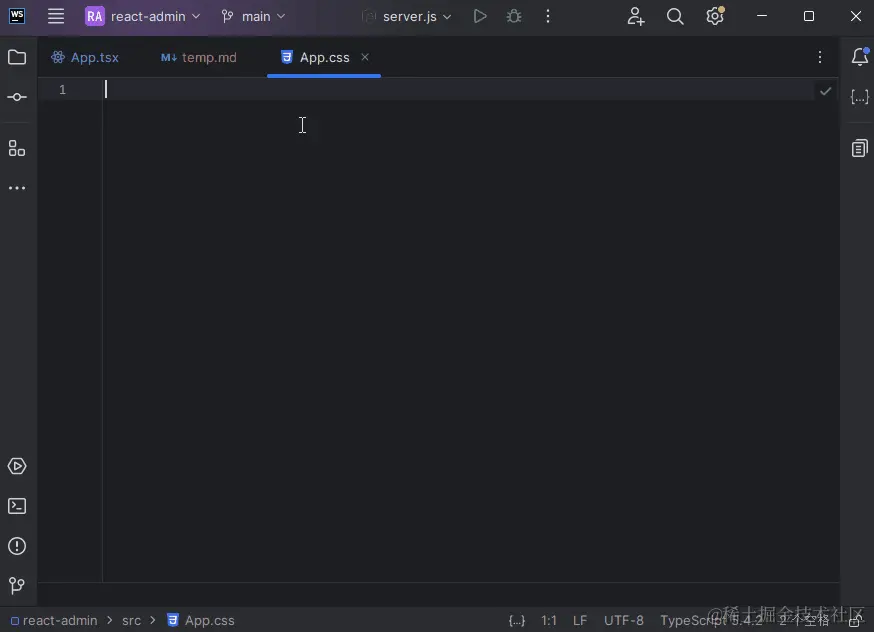Screen dimensions: 874x632
Task: Click react-admin breadcrumb in status bar
Action: point(54,620)
